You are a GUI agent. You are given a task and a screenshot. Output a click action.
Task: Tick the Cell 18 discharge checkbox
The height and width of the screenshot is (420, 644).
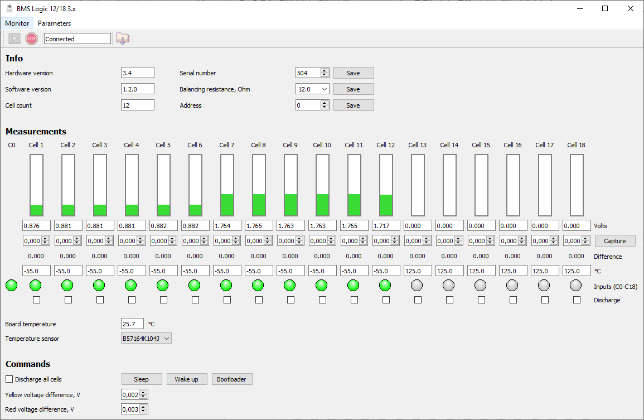point(577,300)
